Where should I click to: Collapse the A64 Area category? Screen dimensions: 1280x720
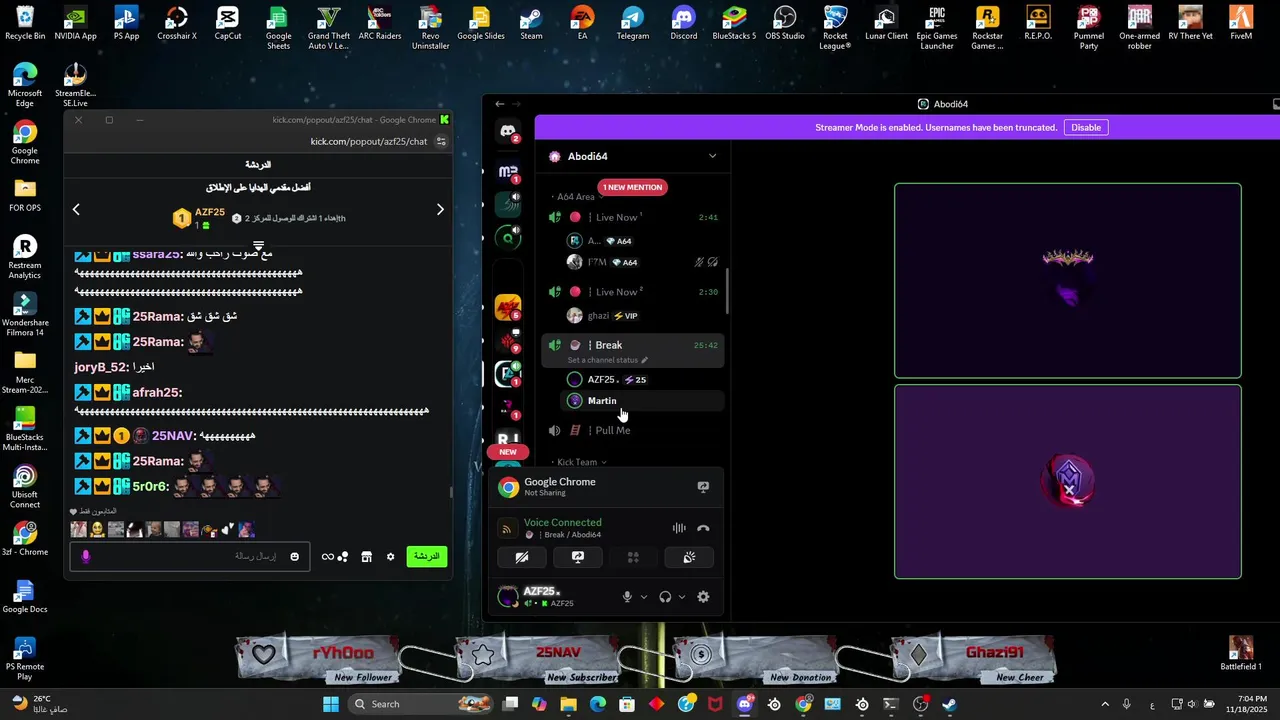576,197
